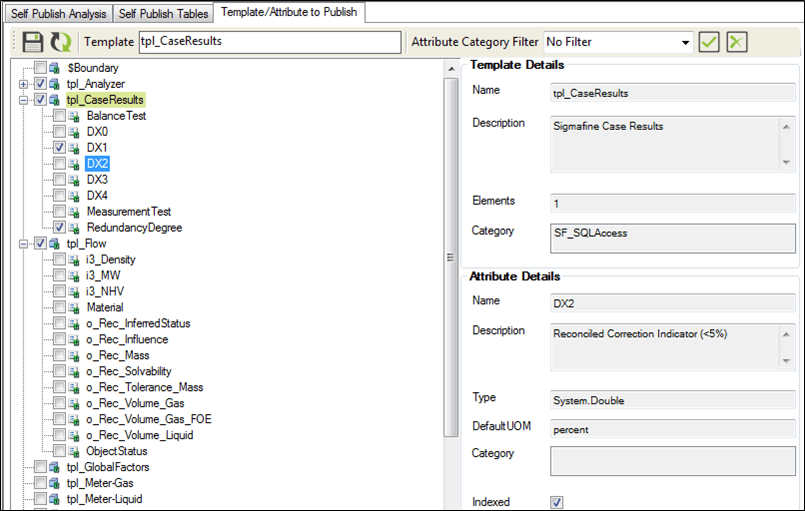Click the green Refresh arrows icon
The width and height of the screenshot is (805, 511).
tap(61, 42)
